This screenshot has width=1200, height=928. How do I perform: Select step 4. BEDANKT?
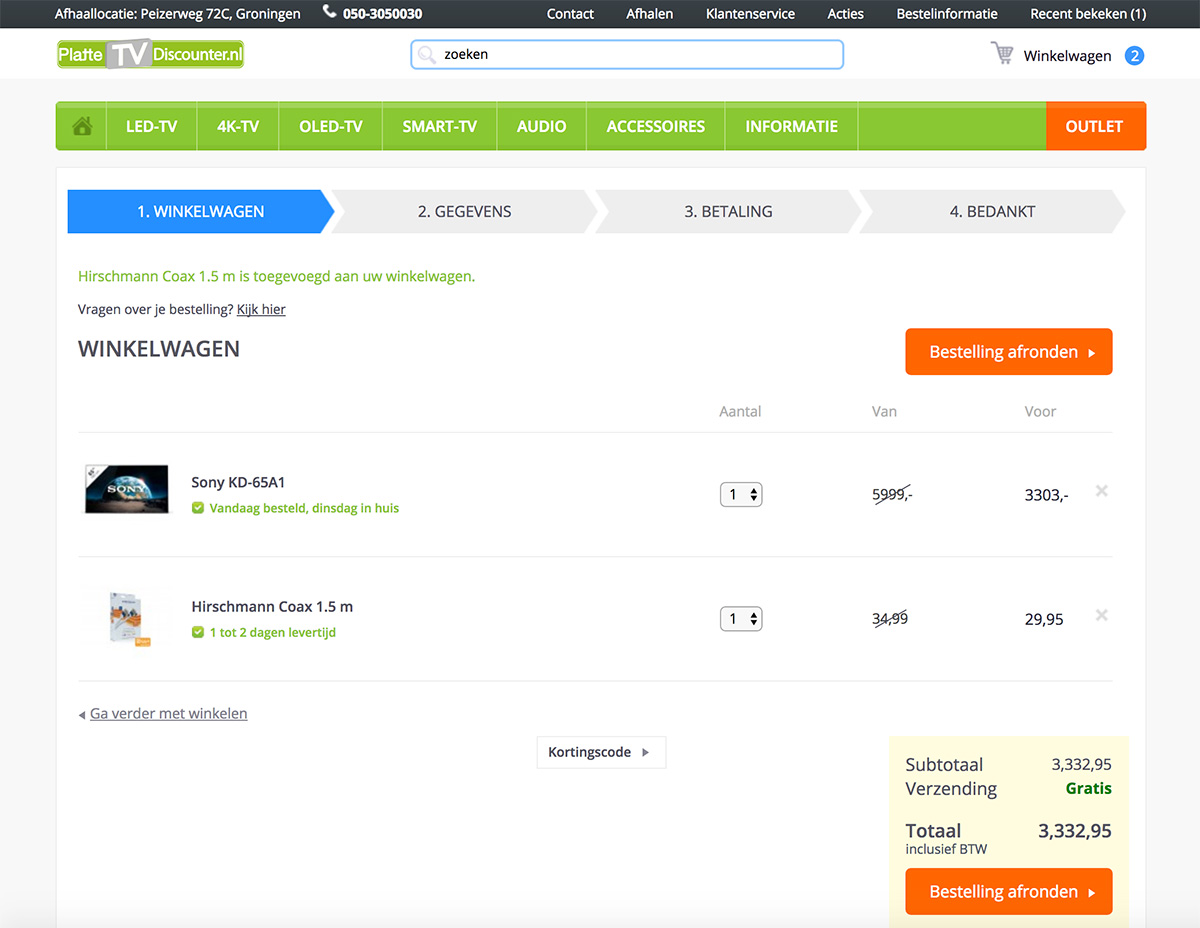tap(993, 211)
